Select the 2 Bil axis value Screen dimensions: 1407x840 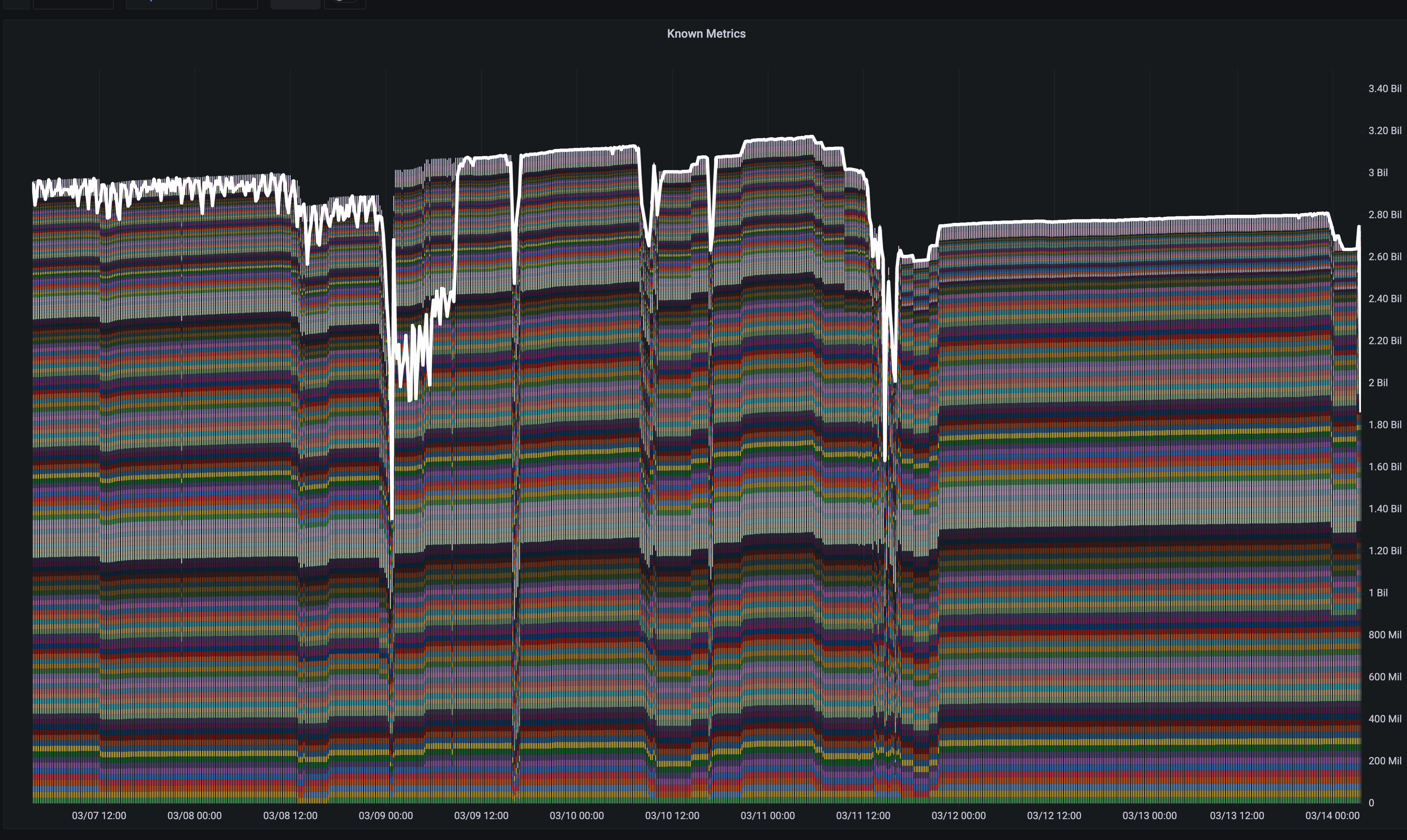1378,383
